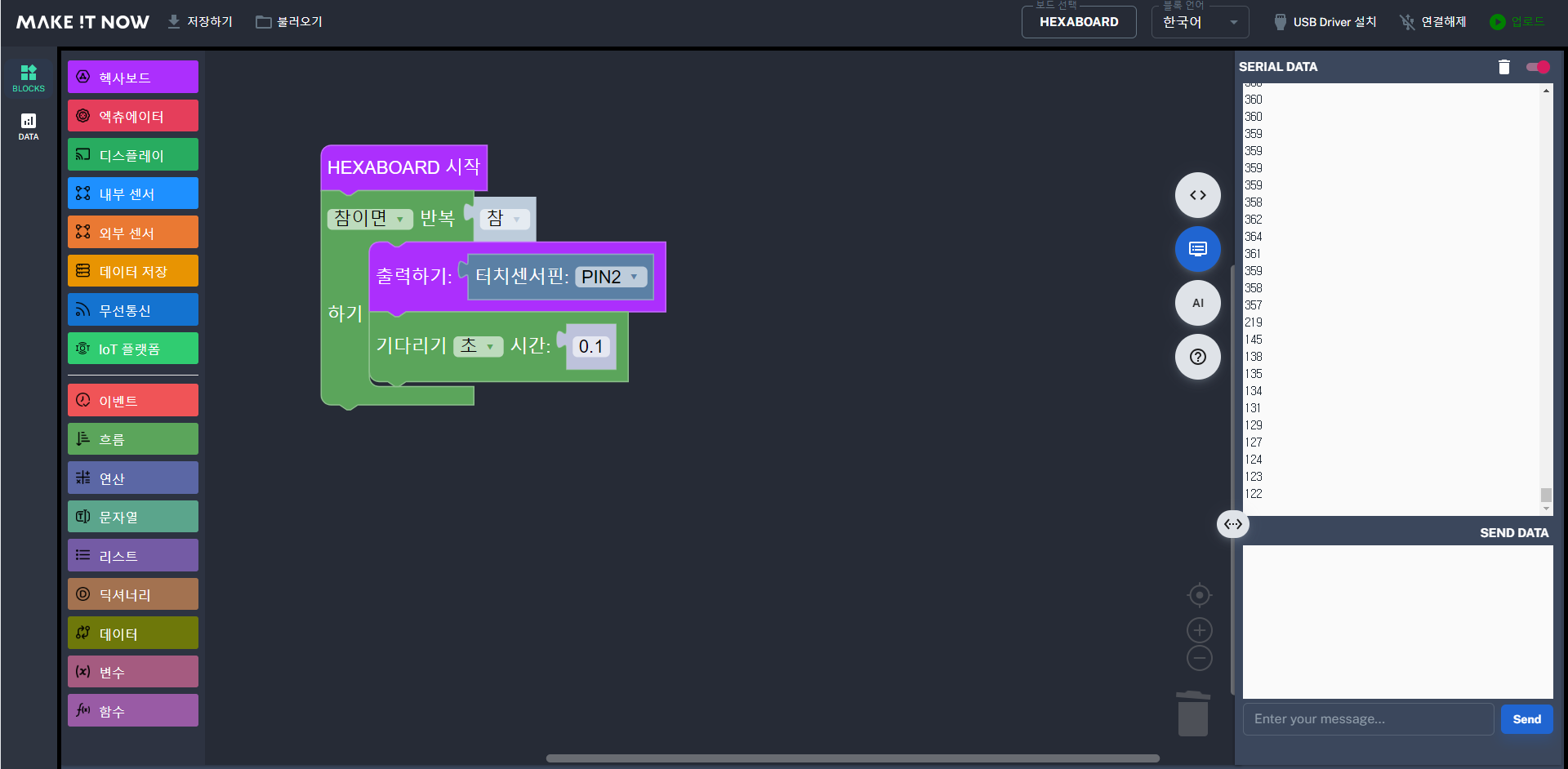Open the 문자열 block category

click(133, 517)
